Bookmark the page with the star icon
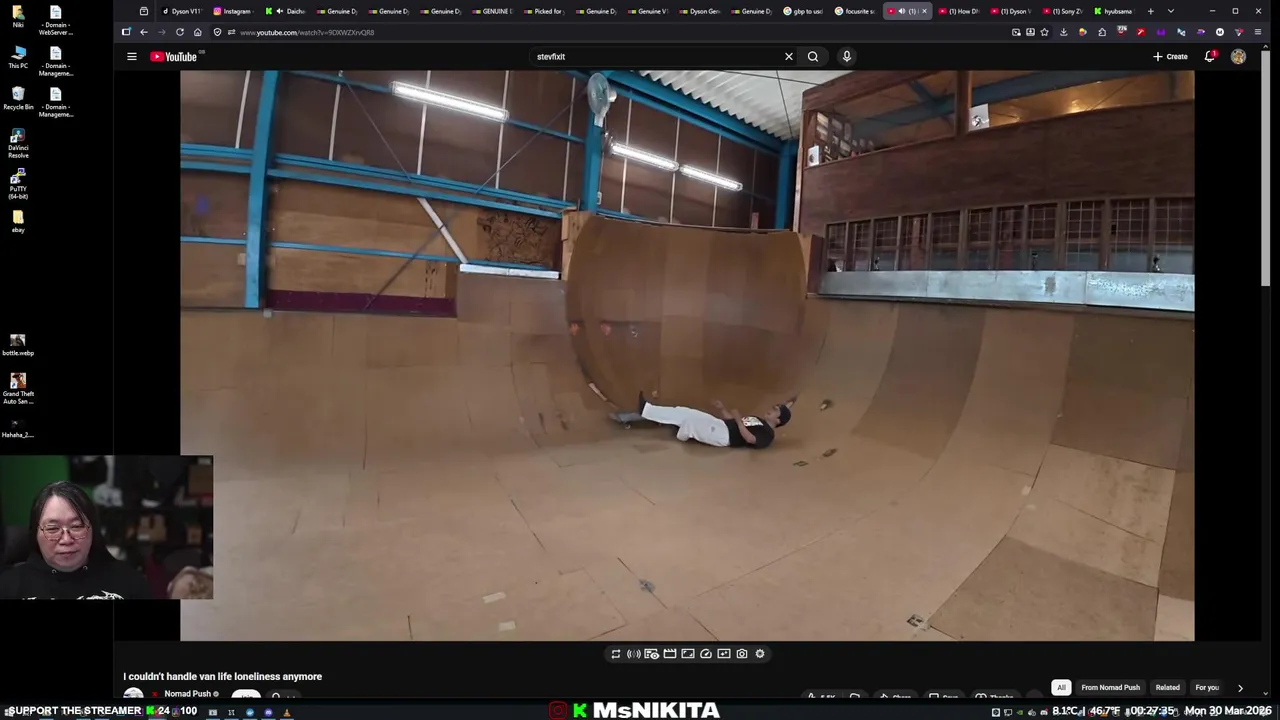Image resolution: width=1280 pixels, height=720 pixels. tap(1045, 32)
